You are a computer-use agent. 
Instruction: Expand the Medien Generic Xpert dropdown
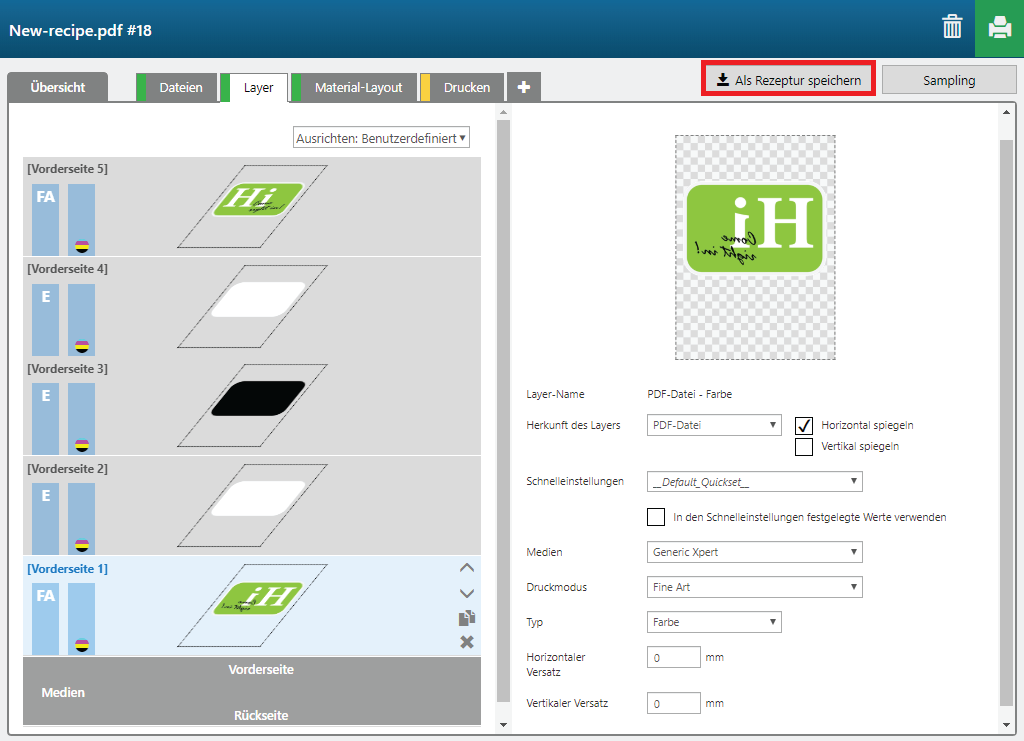click(754, 552)
